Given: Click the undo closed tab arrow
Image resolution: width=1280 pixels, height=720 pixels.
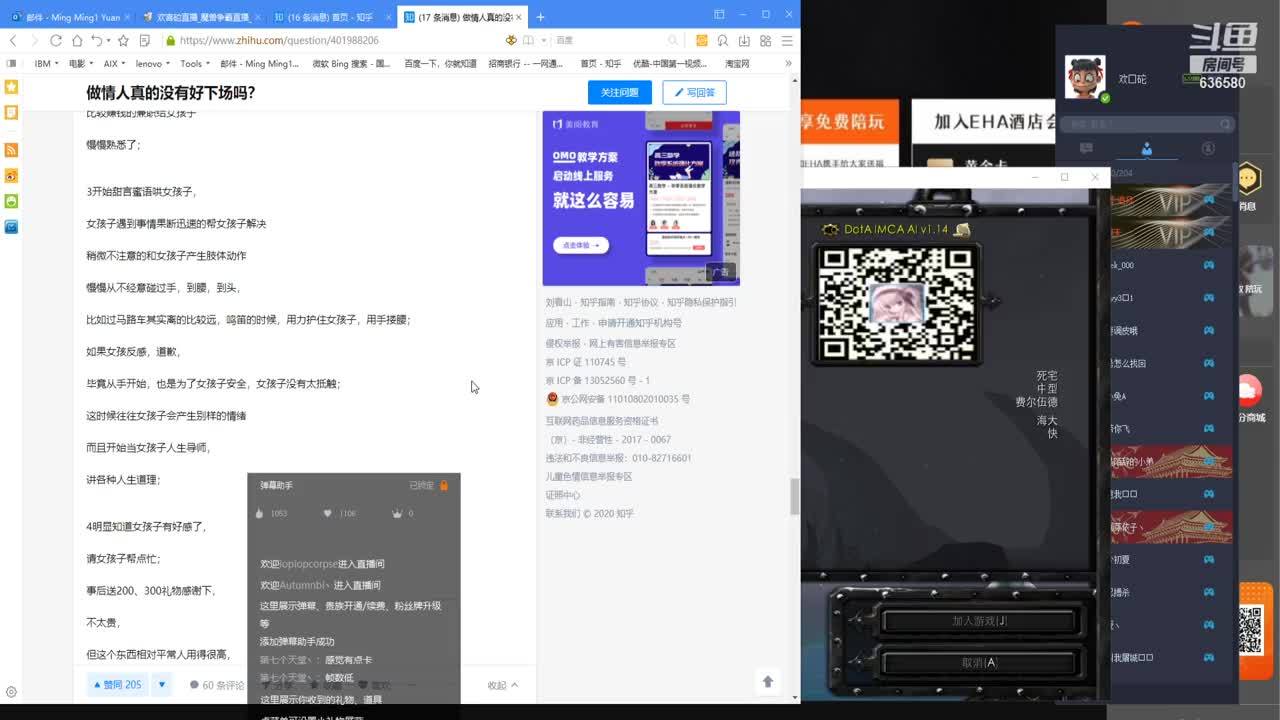Looking at the screenshot, I should point(97,41).
